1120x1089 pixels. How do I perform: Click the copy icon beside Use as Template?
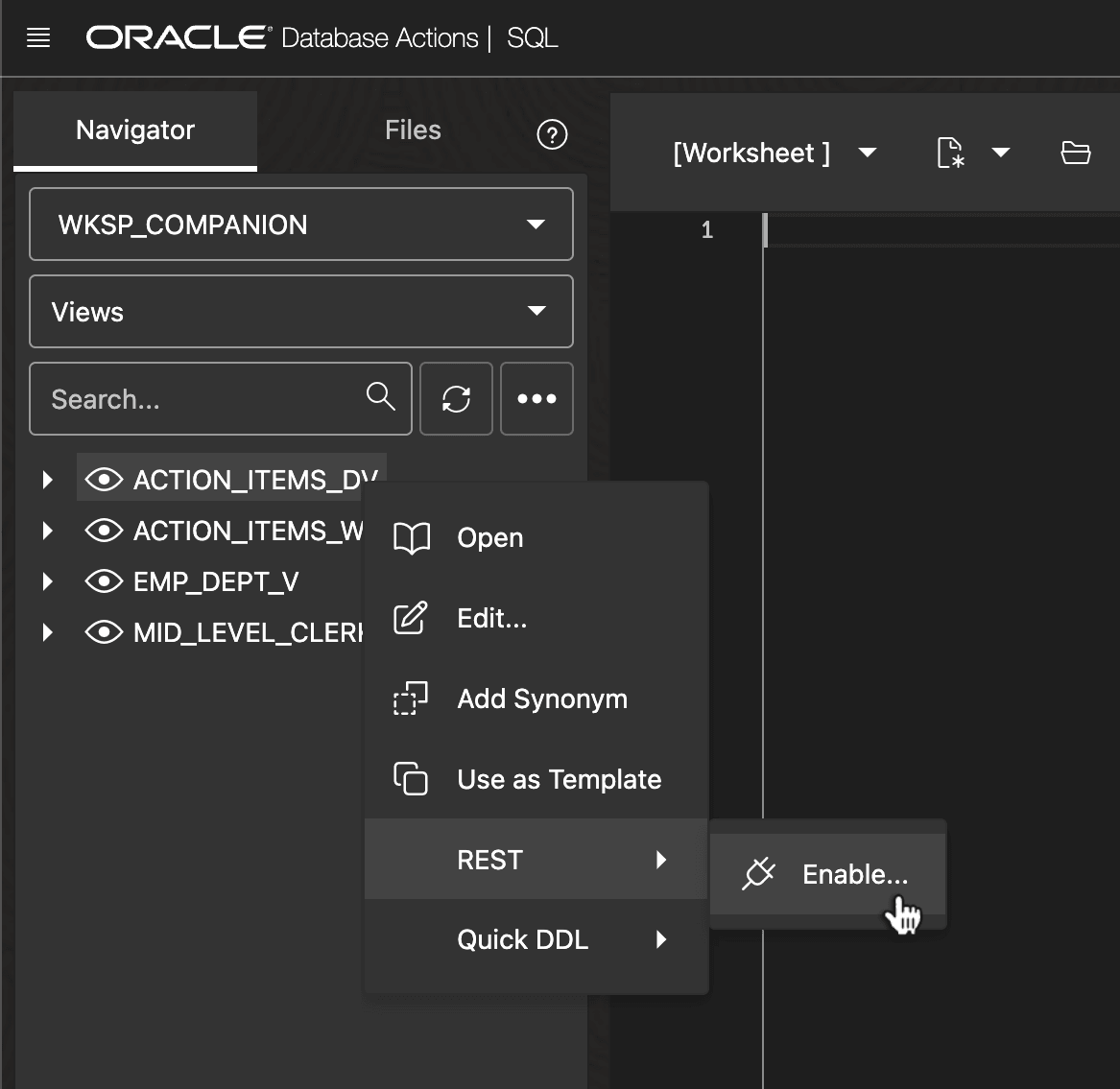pos(411,778)
